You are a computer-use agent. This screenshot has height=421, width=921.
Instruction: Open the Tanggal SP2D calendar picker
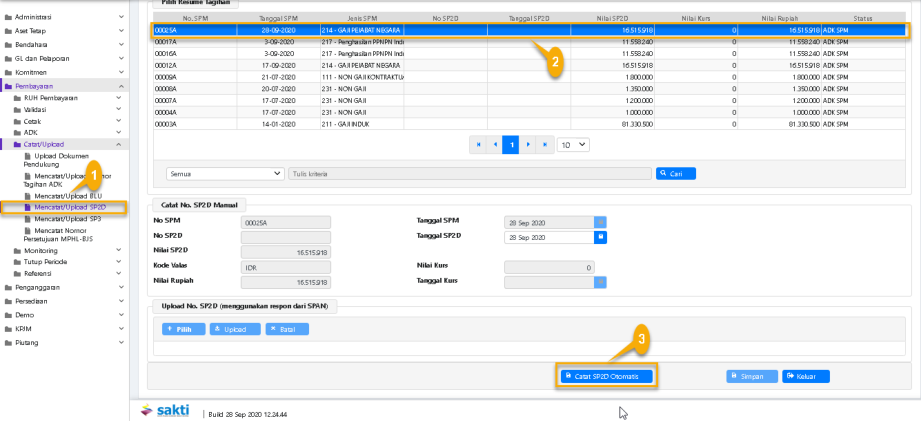point(601,238)
